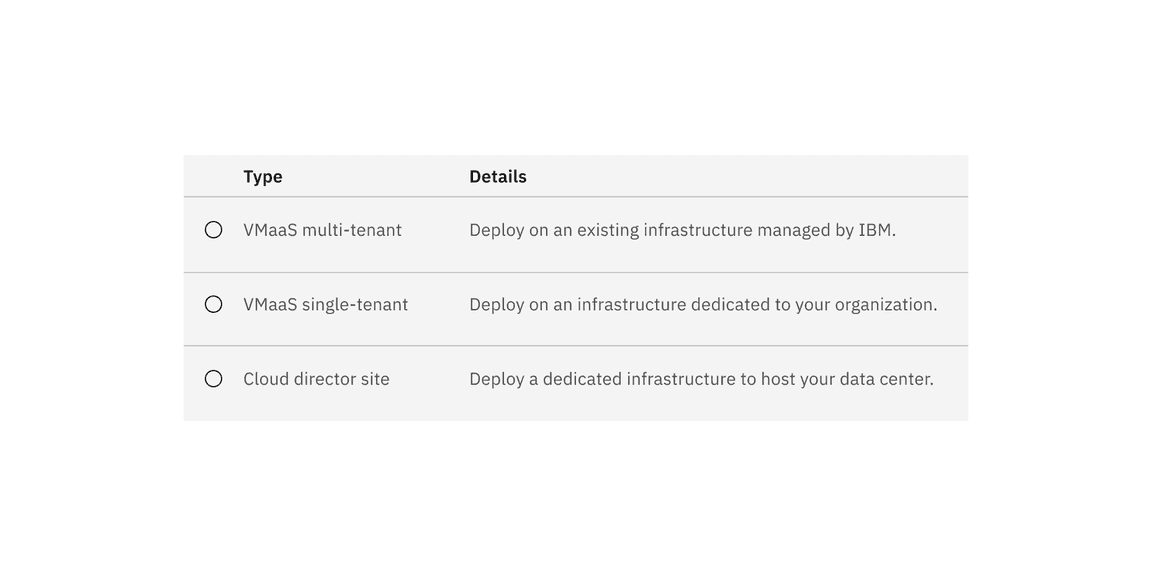
Task: Click the Type column header
Action: tap(263, 175)
